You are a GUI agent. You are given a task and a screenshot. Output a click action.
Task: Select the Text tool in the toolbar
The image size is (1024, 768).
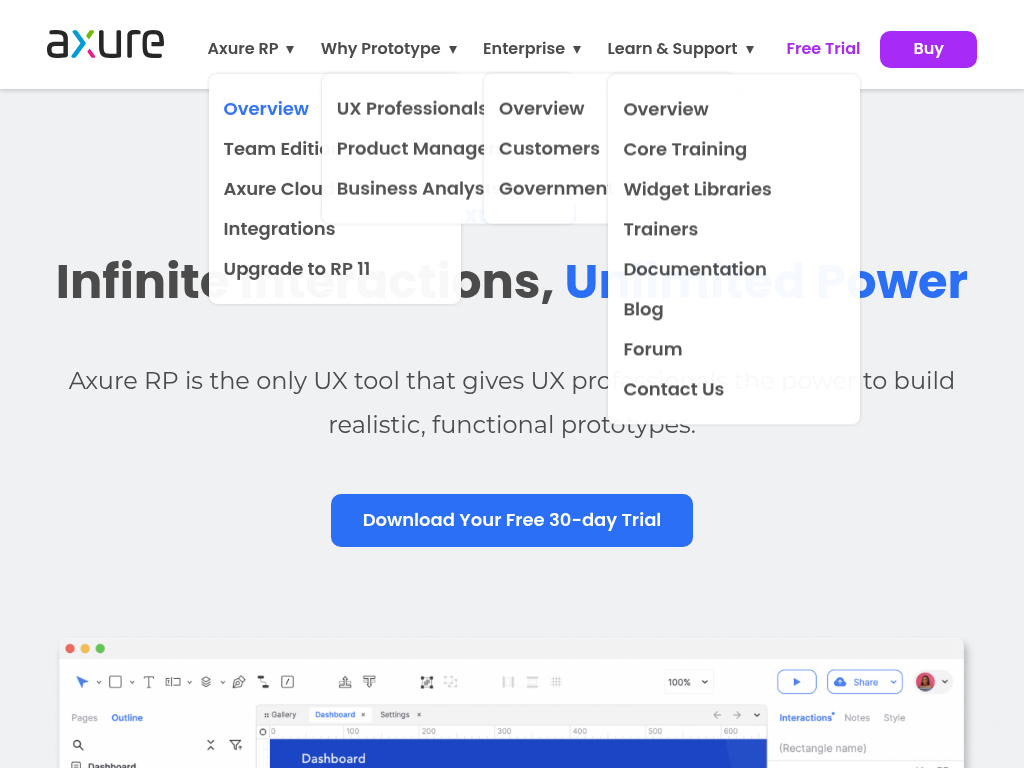coord(149,682)
